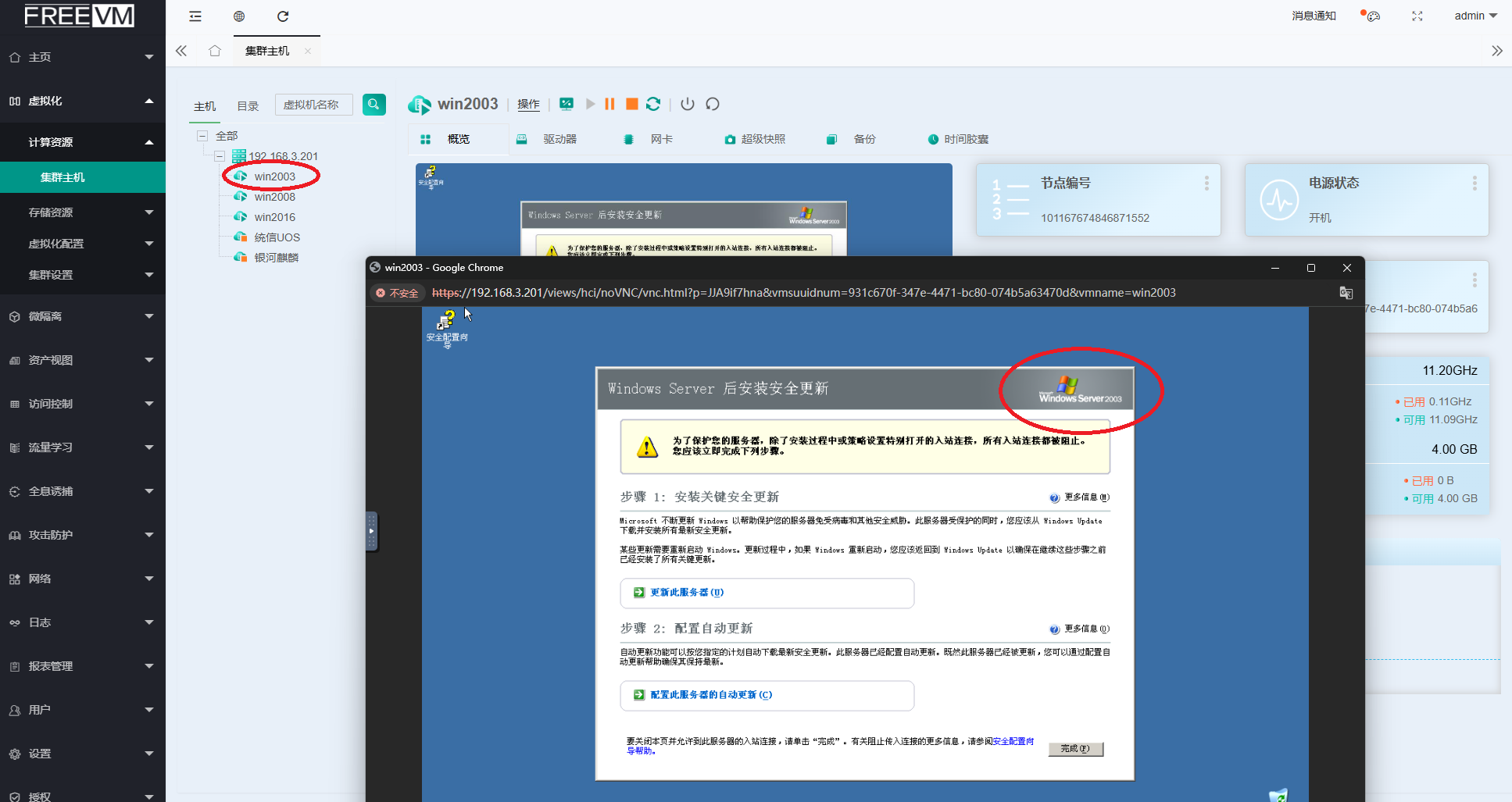Open the noVNC side control panel handle

(372, 532)
